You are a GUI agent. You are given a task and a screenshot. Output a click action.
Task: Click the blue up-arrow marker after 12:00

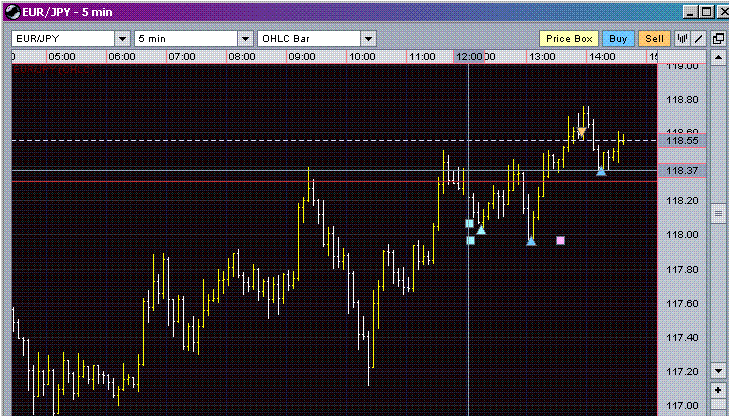coord(481,230)
